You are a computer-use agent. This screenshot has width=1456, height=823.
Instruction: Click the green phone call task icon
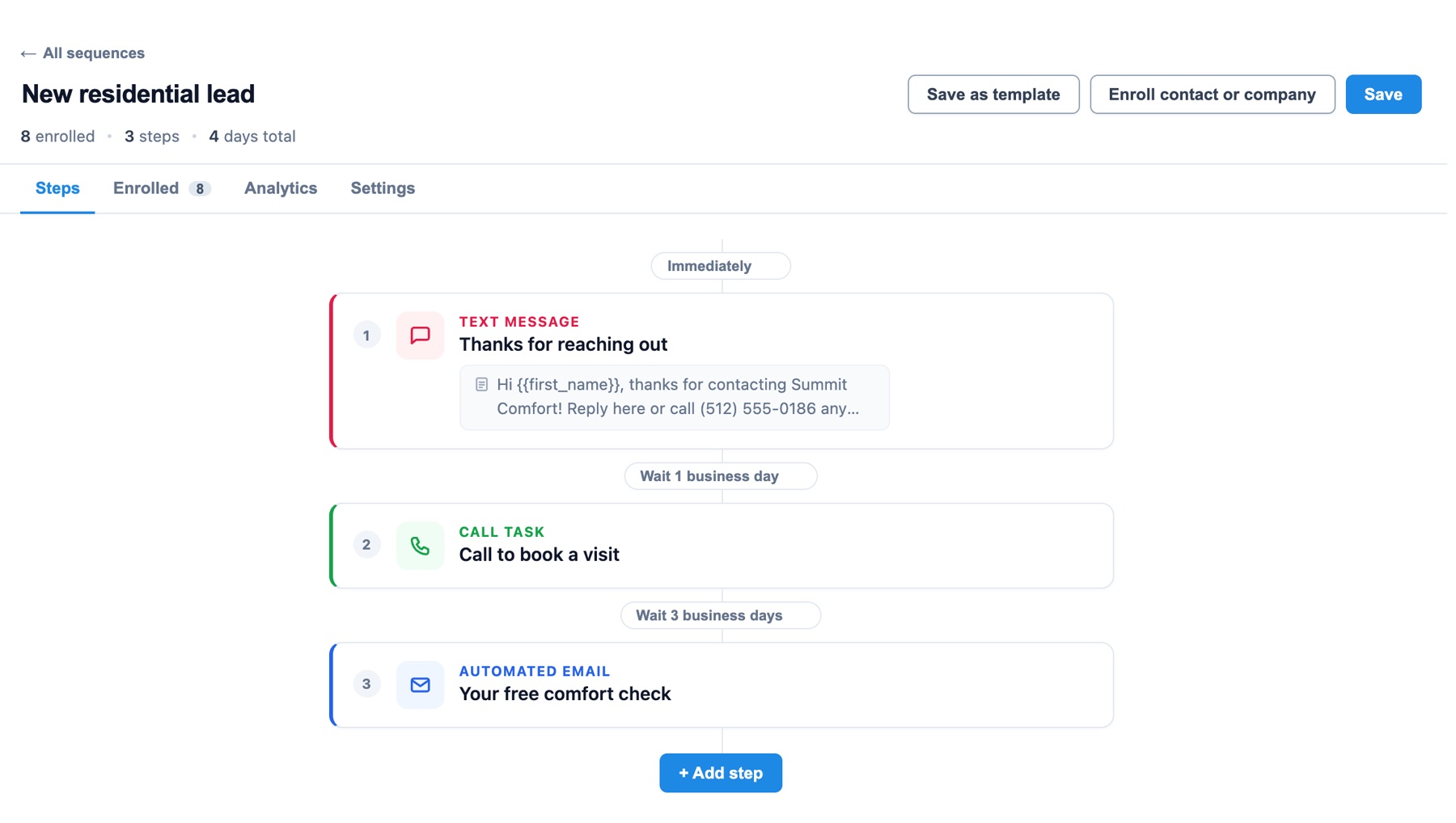tap(420, 546)
